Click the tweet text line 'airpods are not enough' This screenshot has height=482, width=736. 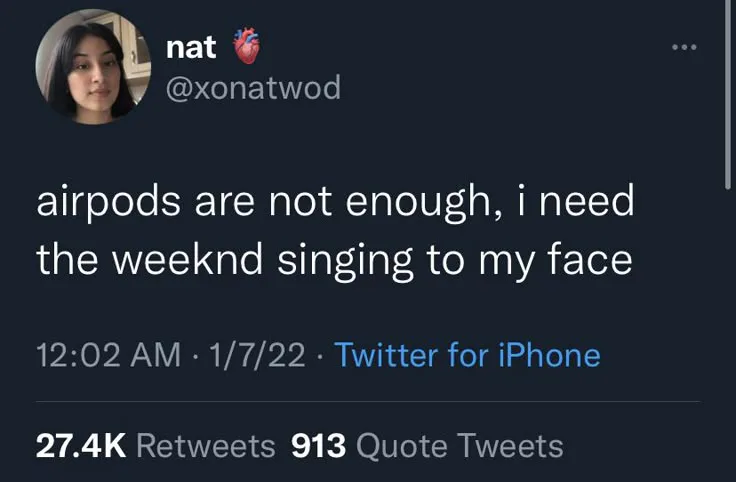(335, 203)
